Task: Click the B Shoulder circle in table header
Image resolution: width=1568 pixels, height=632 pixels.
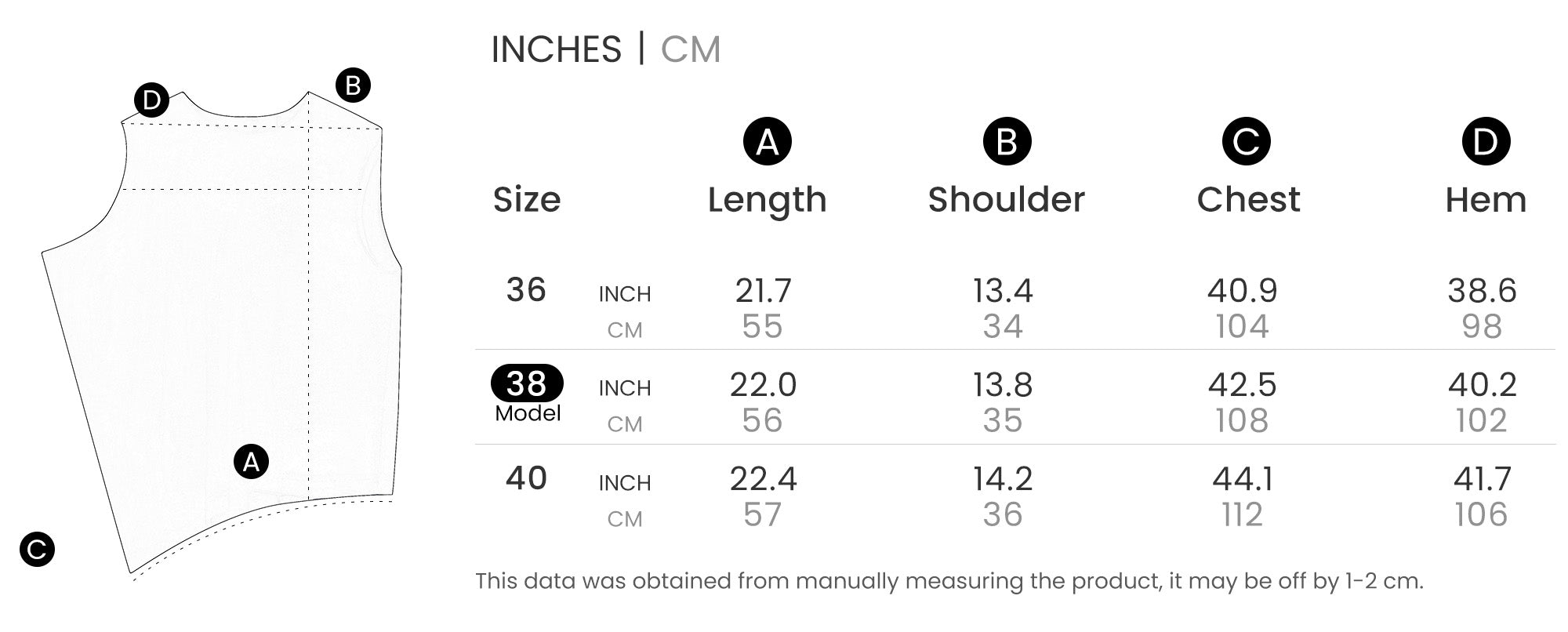Action: [1007, 141]
